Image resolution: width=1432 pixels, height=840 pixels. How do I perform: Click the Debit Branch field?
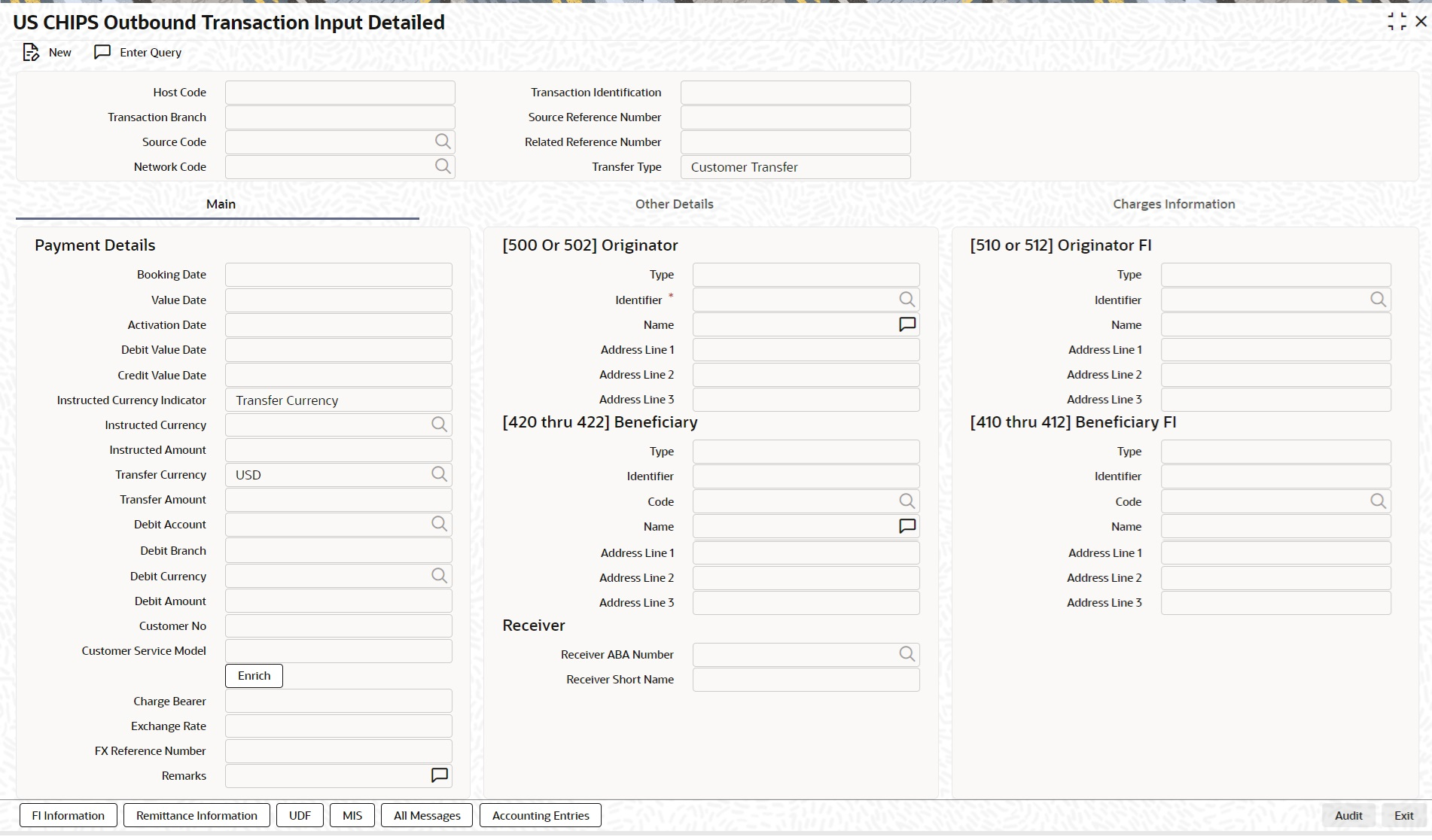pyautogui.click(x=339, y=550)
